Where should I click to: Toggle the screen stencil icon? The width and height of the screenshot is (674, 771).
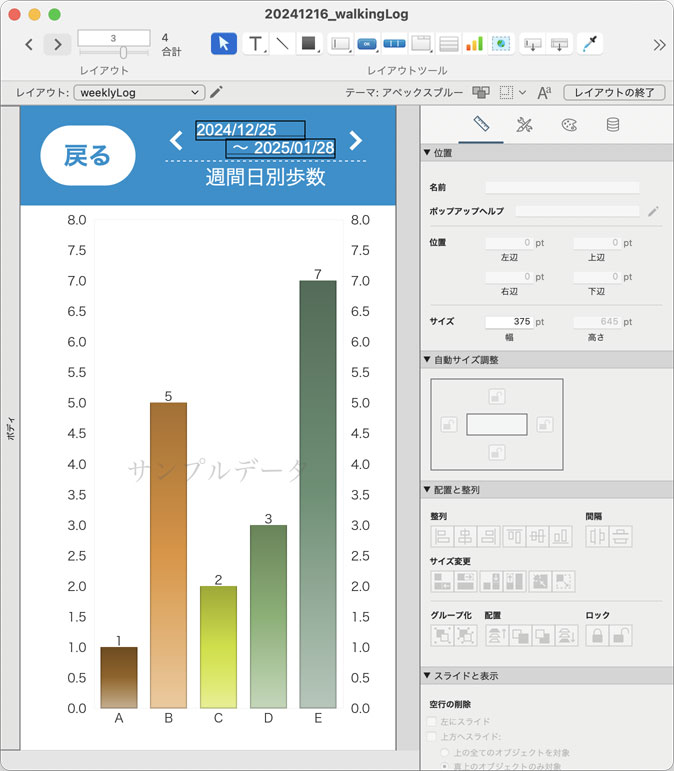click(506, 92)
